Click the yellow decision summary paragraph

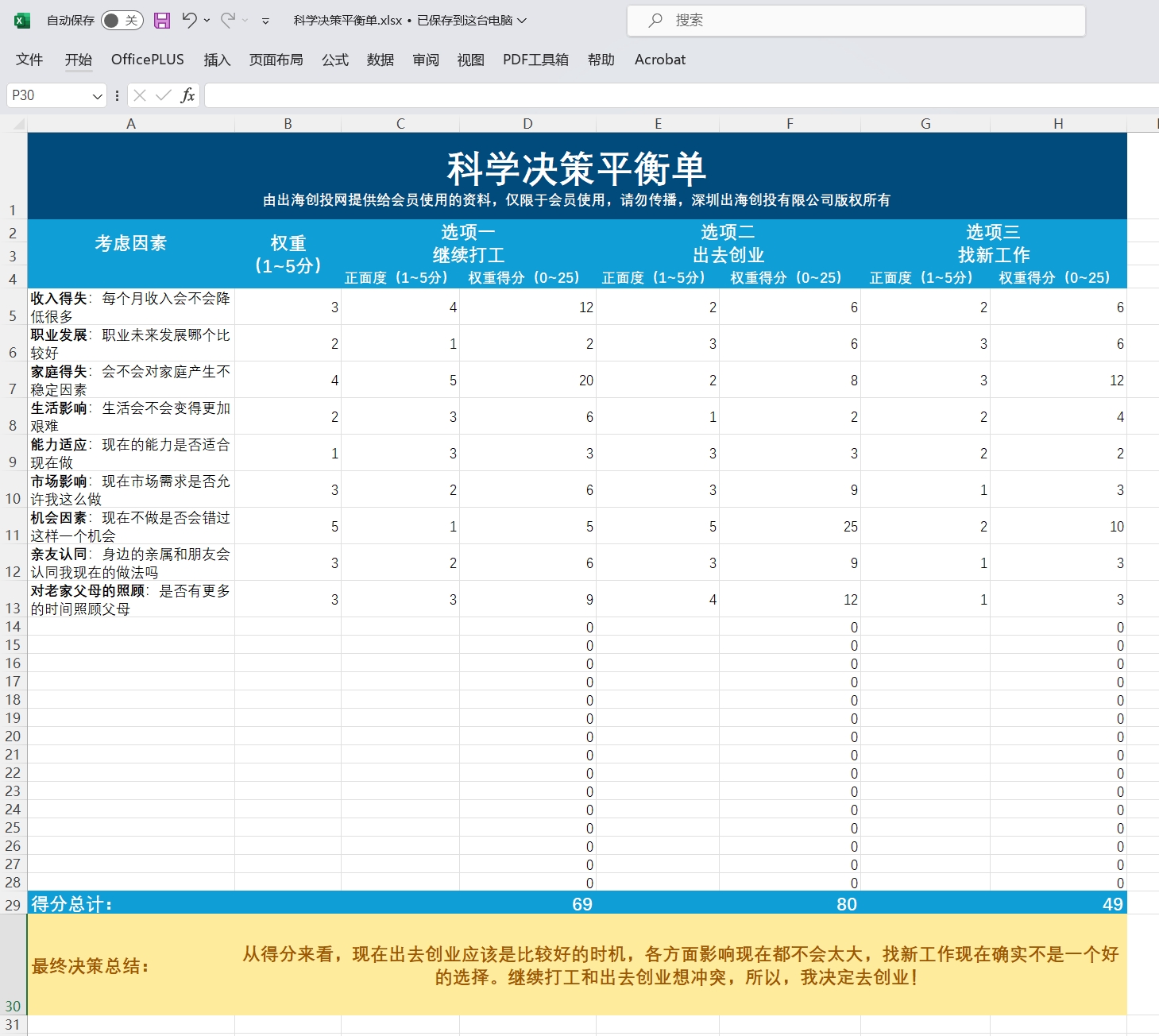pyautogui.click(x=681, y=965)
